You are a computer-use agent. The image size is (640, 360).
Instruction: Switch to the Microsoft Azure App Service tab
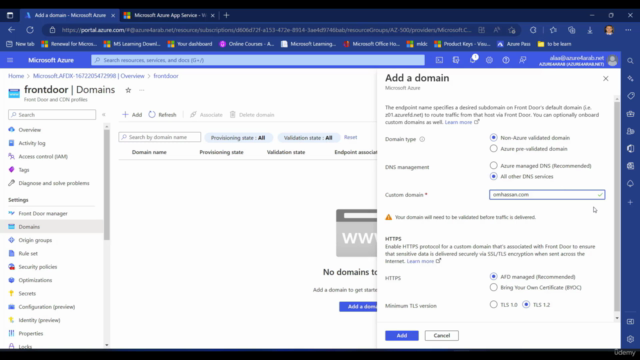coord(169,15)
